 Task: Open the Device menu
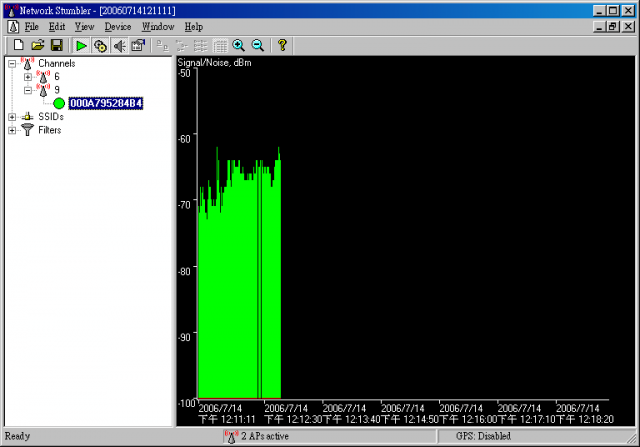[117, 27]
